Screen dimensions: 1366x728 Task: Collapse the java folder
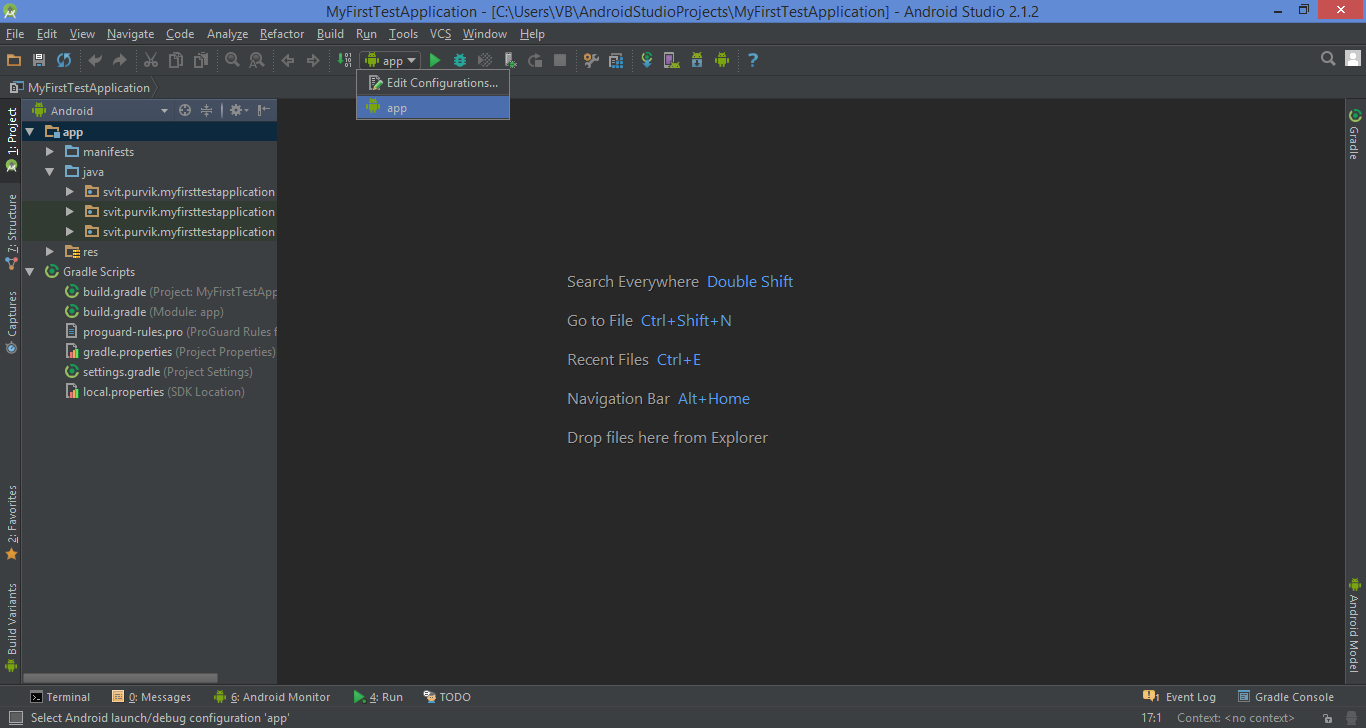pyautogui.click(x=50, y=171)
